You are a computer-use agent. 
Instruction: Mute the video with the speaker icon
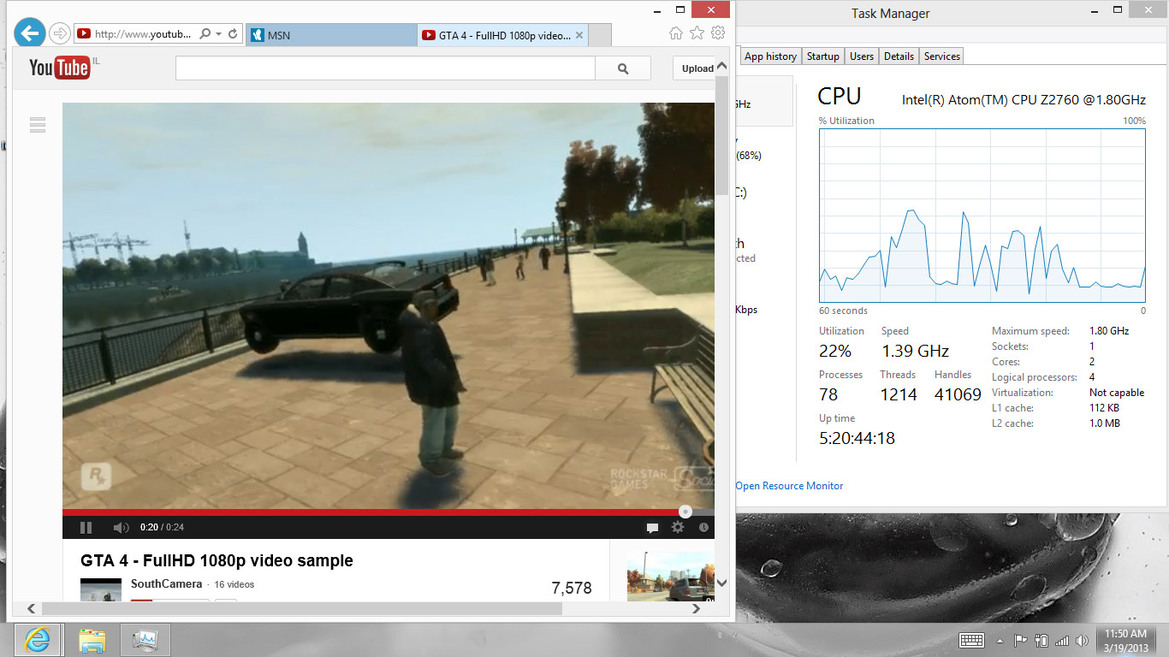click(120, 527)
